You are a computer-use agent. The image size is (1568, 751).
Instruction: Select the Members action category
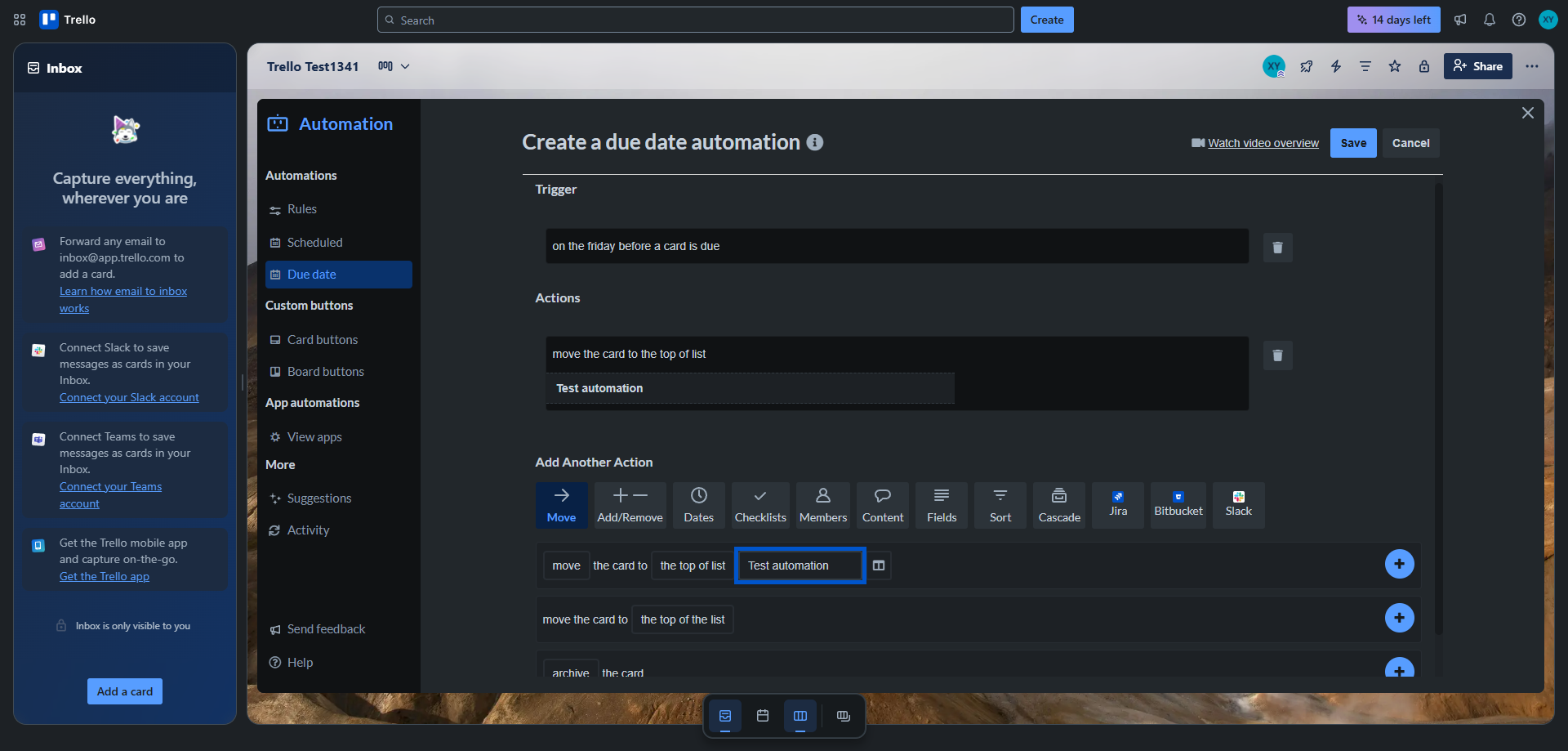(x=823, y=505)
